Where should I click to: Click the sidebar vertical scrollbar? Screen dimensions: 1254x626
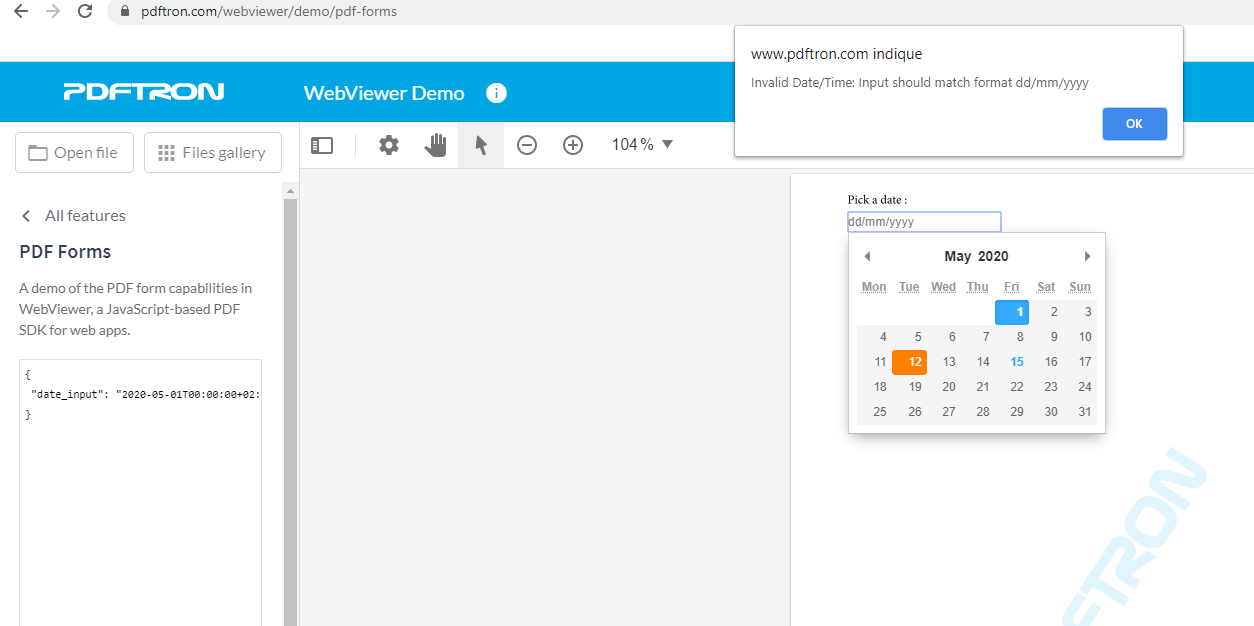[291, 410]
